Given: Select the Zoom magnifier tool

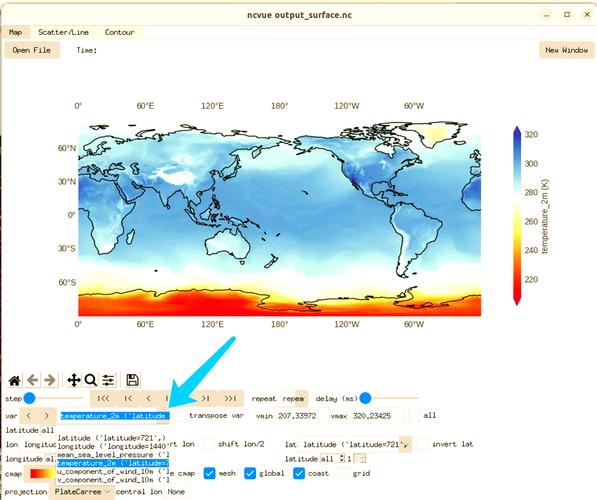Looking at the screenshot, I should (91, 380).
